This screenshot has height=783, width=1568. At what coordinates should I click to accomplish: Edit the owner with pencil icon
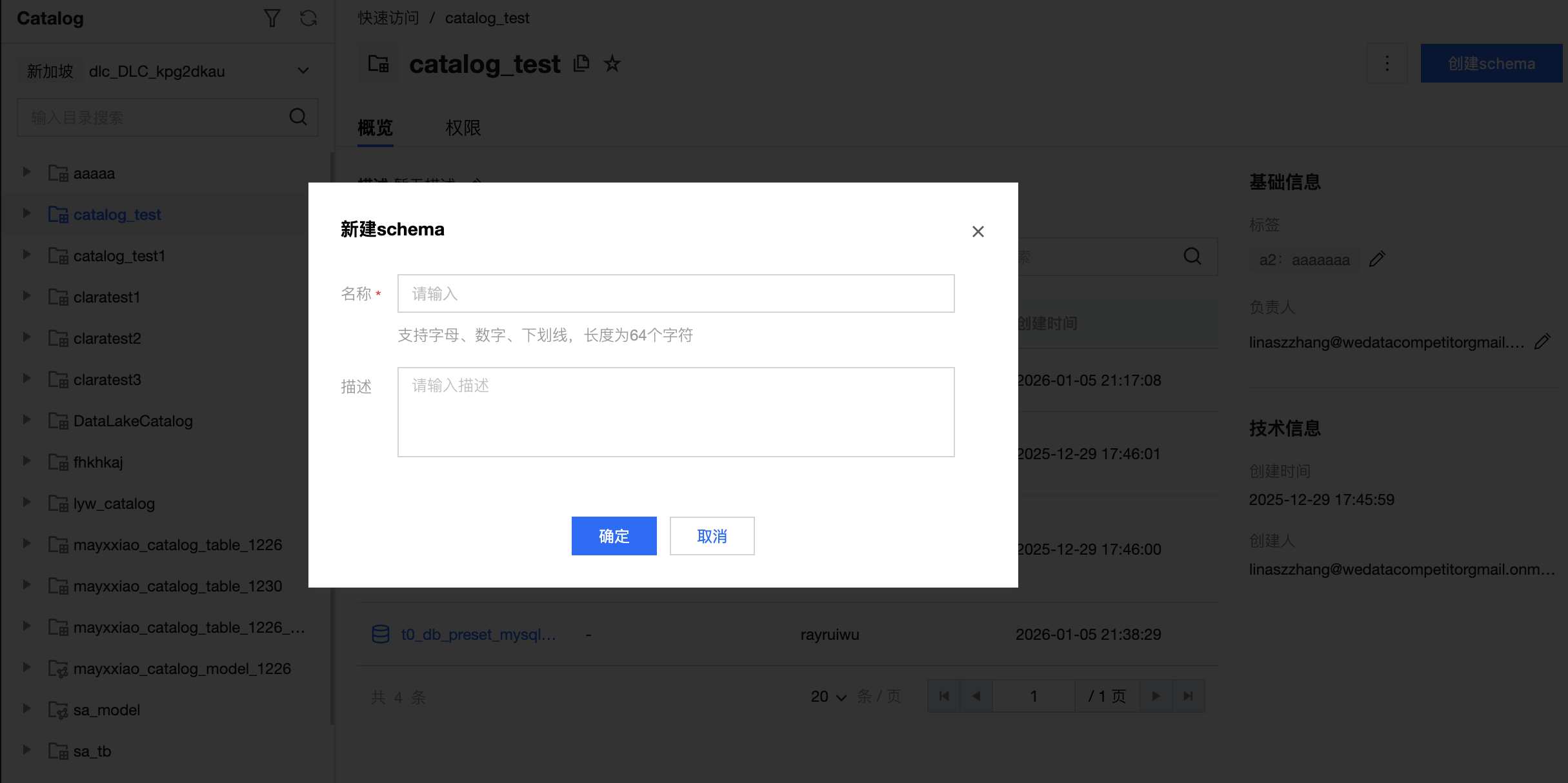[x=1542, y=342]
